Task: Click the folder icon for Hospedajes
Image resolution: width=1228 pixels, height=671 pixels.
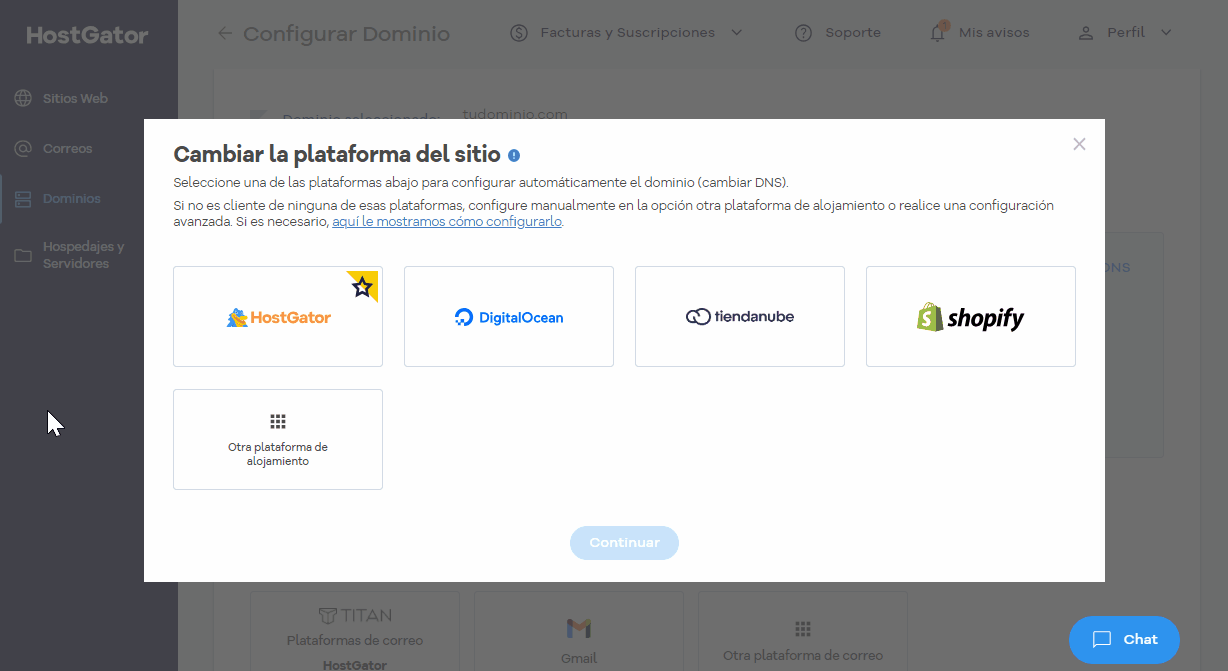Action: point(22,255)
